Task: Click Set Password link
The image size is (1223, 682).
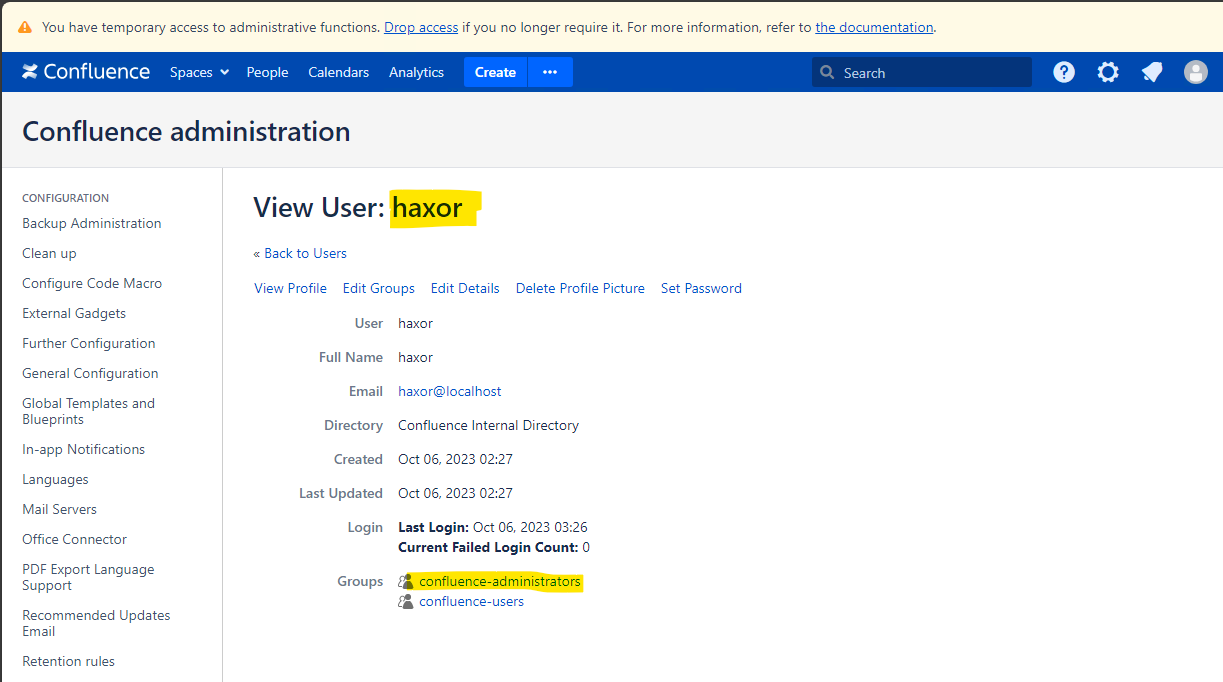Action: point(701,288)
